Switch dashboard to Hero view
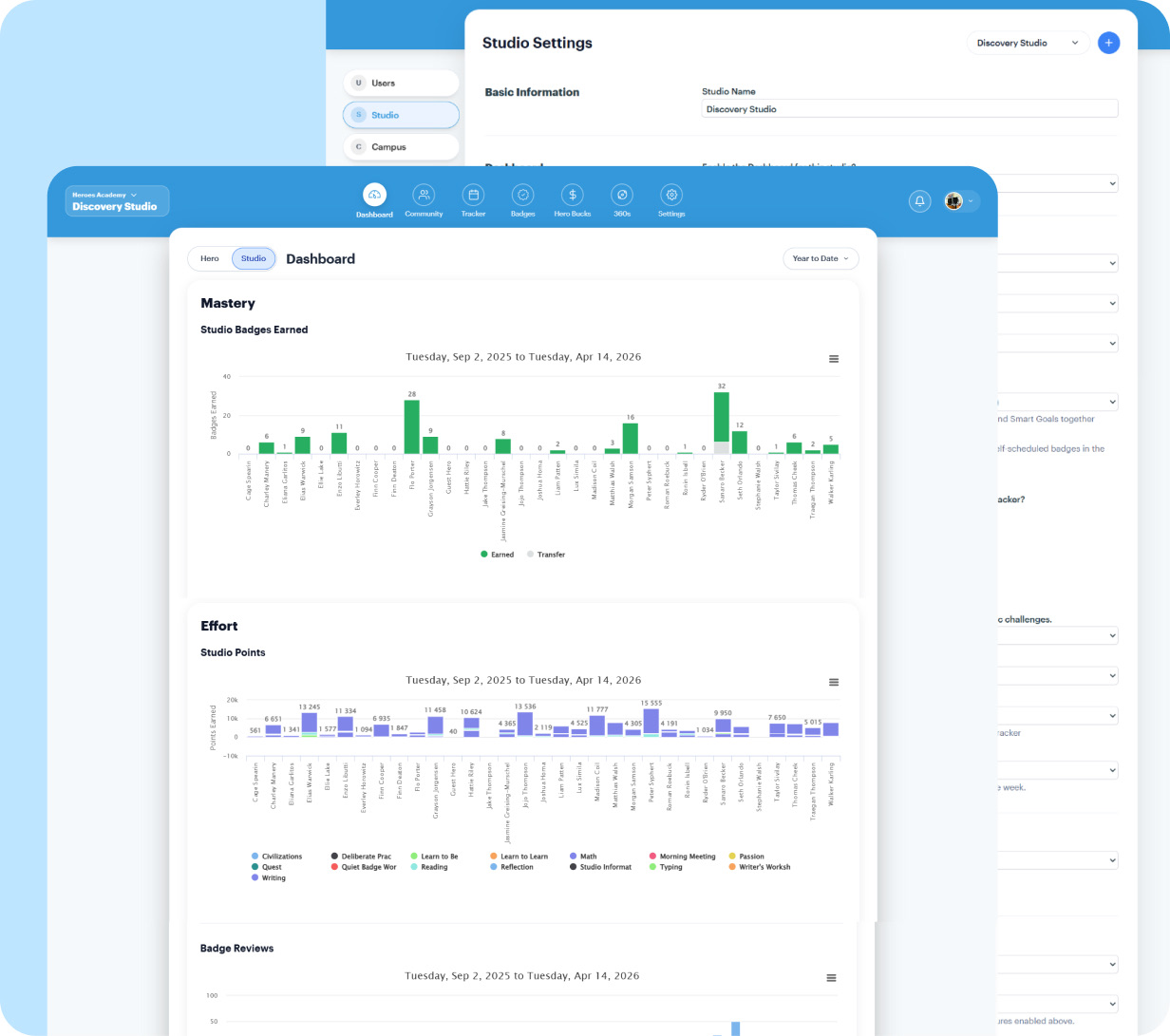 point(210,258)
